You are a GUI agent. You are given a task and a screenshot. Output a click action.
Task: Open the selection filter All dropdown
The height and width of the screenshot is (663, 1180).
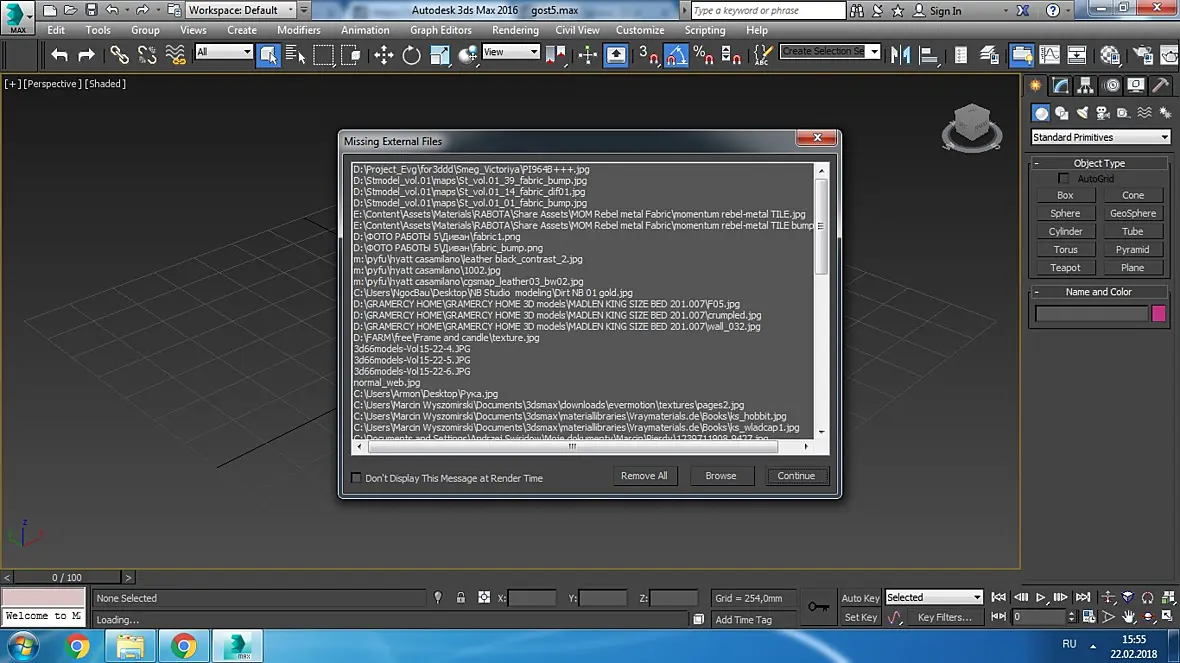[x=224, y=52]
